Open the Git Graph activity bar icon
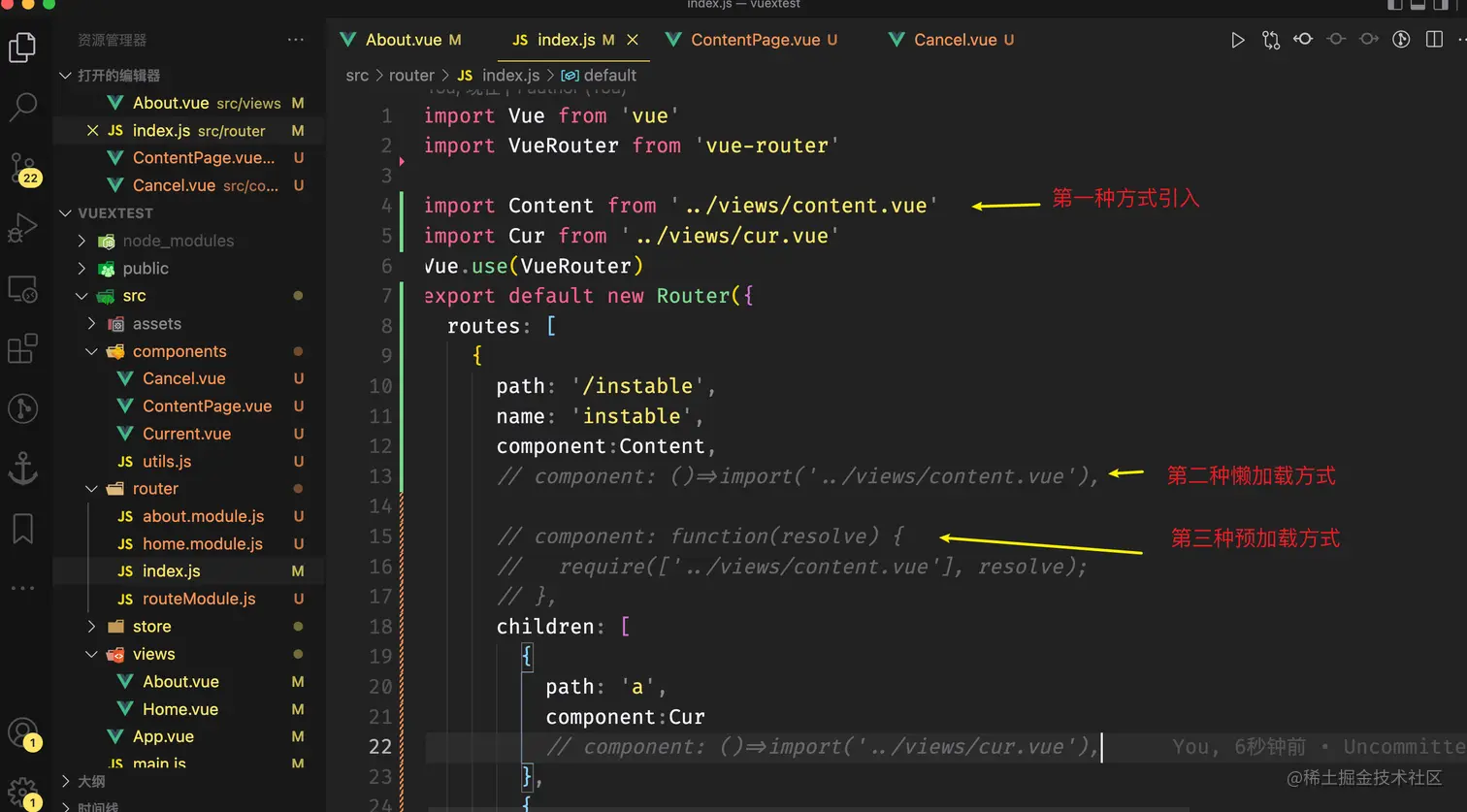This screenshot has height=812, width=1467. coord(22,408)
